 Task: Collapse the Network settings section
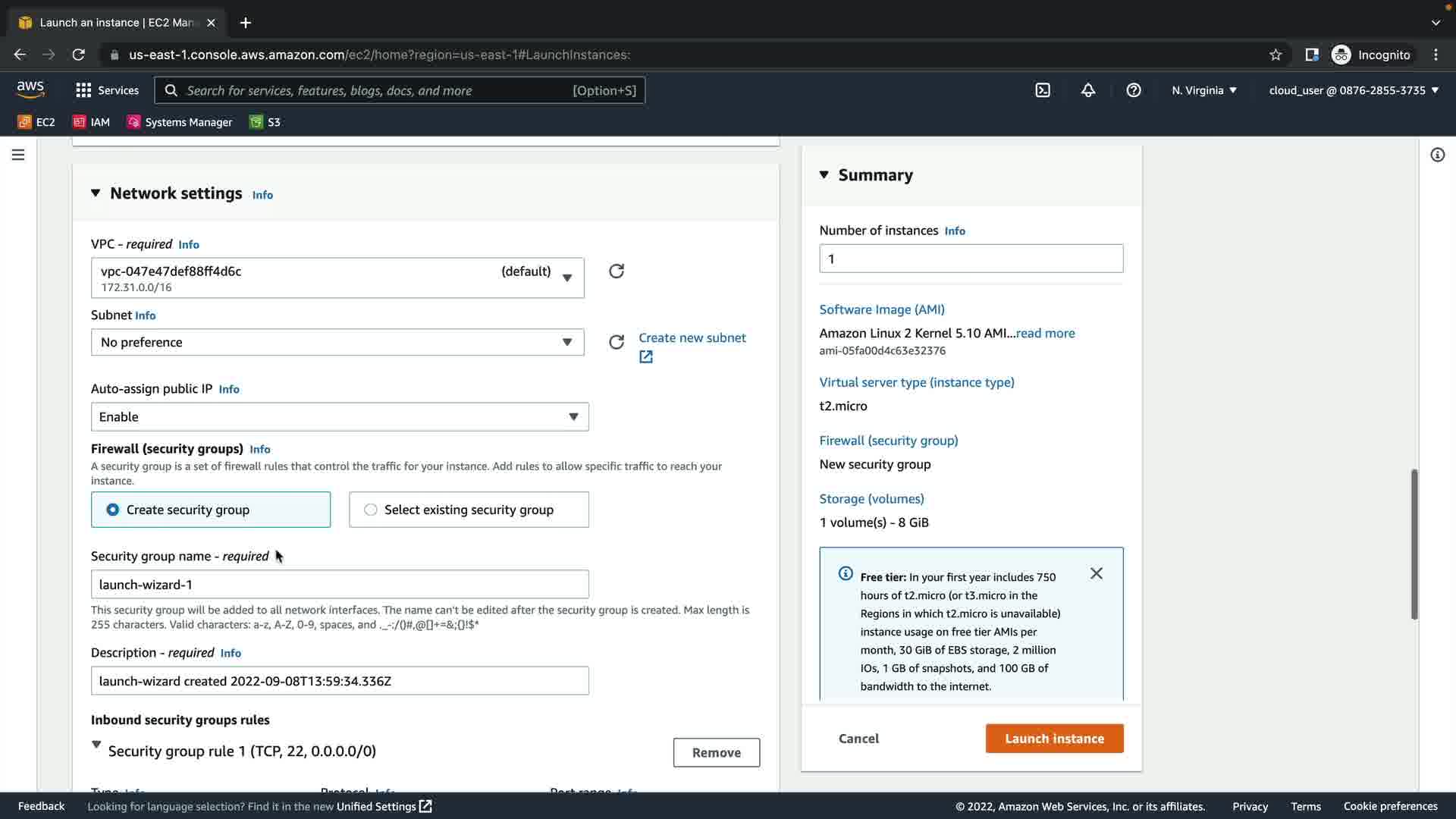pyautogui.click(x=96, y=193)
